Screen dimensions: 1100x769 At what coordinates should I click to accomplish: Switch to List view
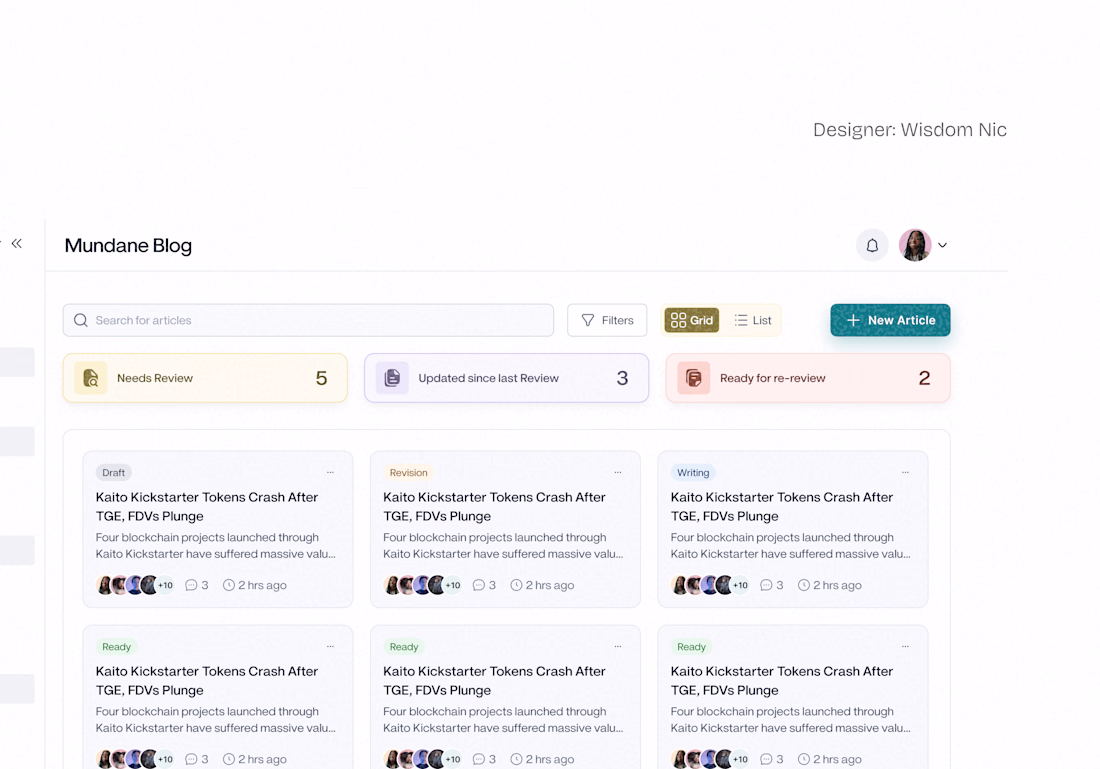753,320
